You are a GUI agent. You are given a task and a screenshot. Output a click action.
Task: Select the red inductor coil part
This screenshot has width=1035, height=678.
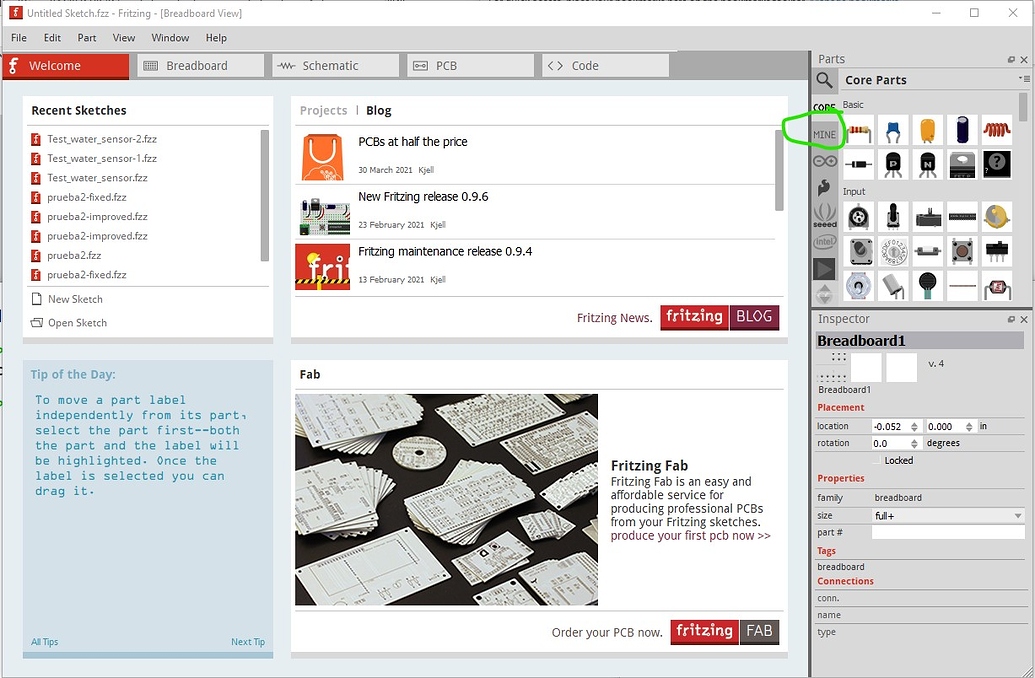click(x=997, y=130)
